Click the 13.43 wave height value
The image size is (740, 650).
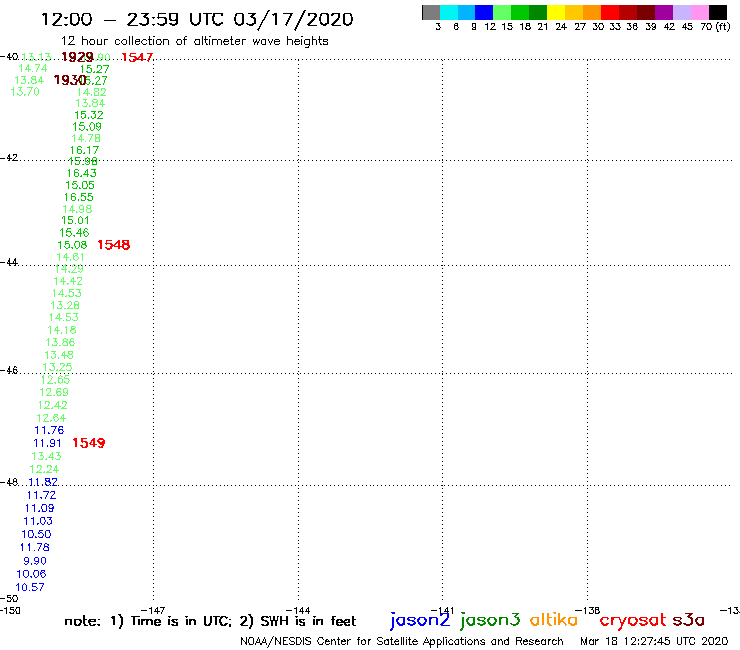[46, 456]
